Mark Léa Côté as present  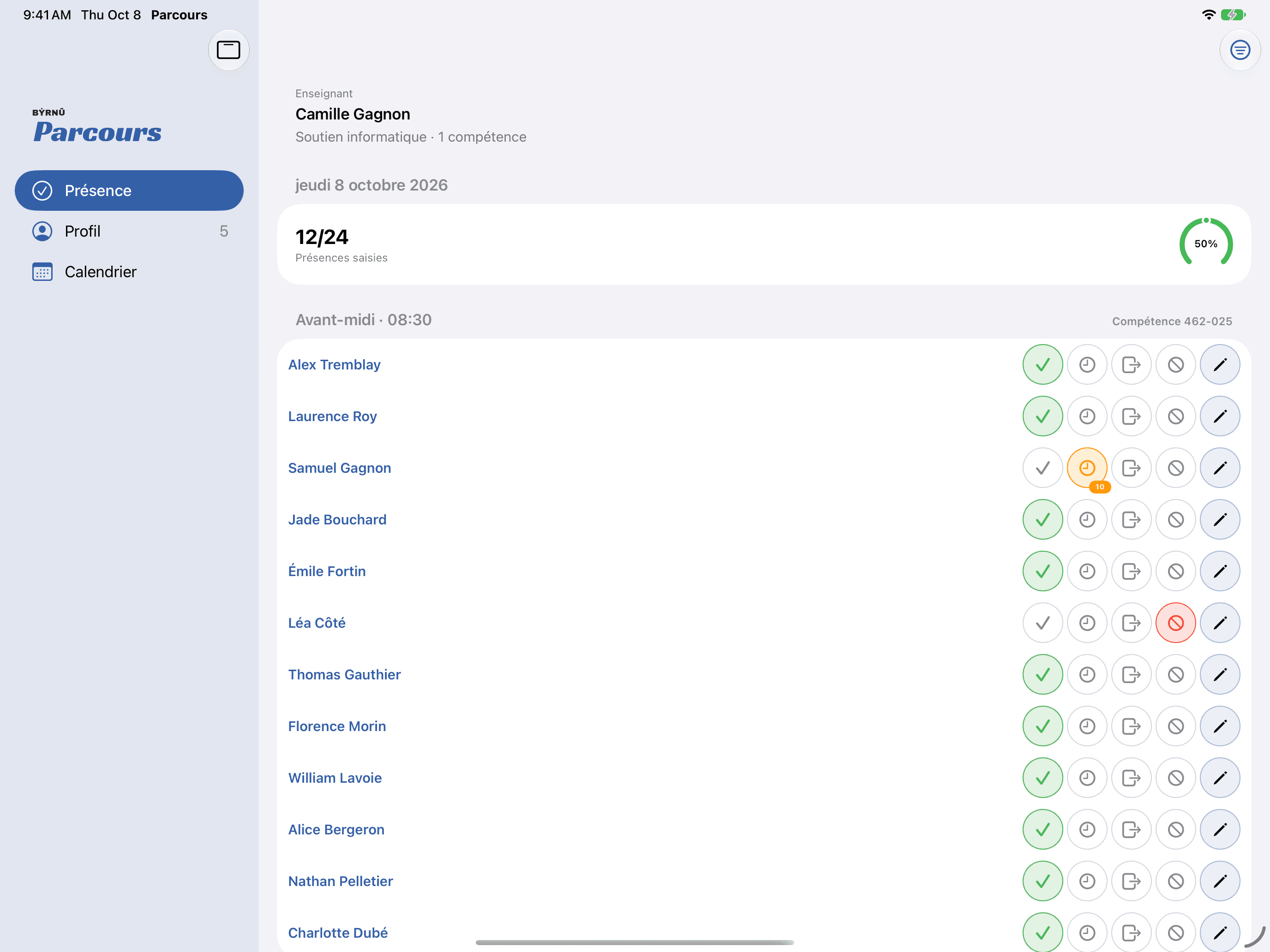click(1042, 623)
